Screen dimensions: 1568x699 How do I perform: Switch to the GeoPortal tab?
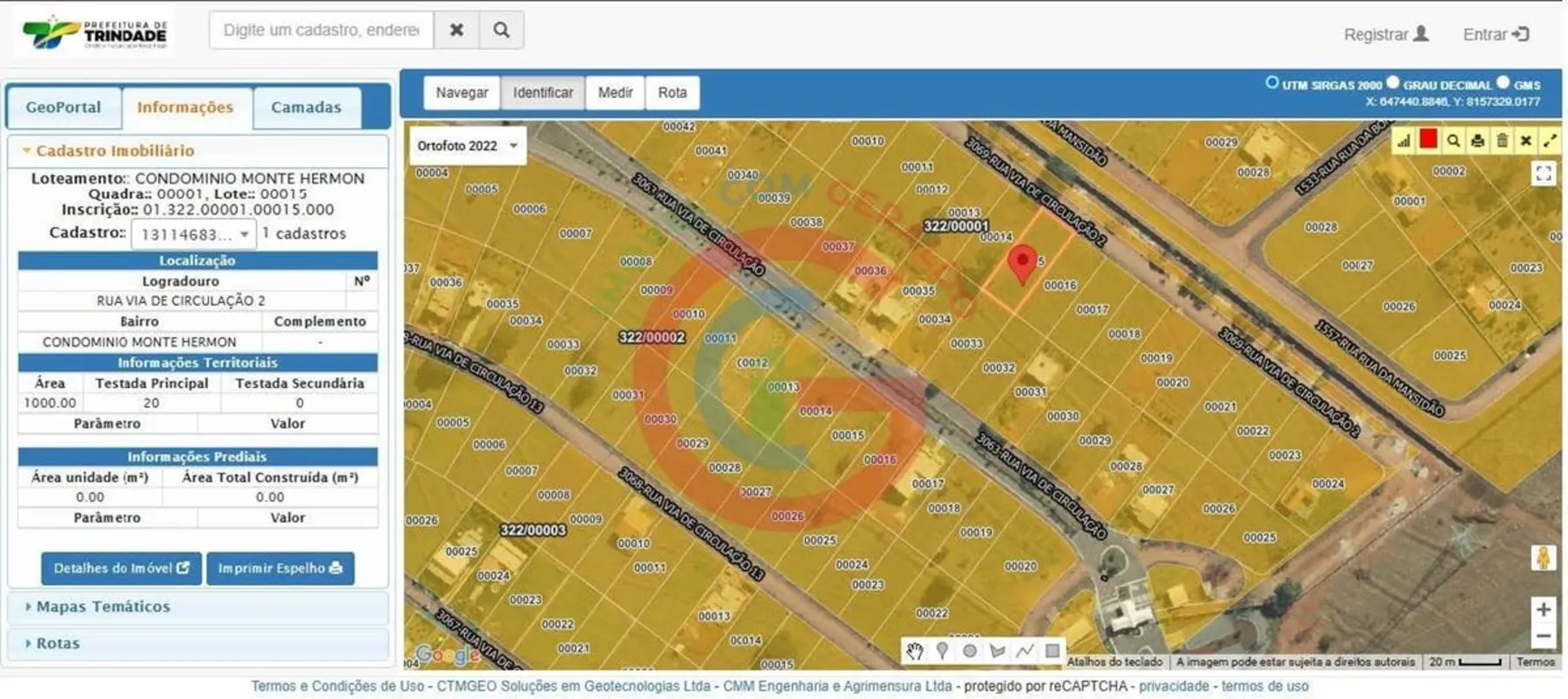coord(63,107)
